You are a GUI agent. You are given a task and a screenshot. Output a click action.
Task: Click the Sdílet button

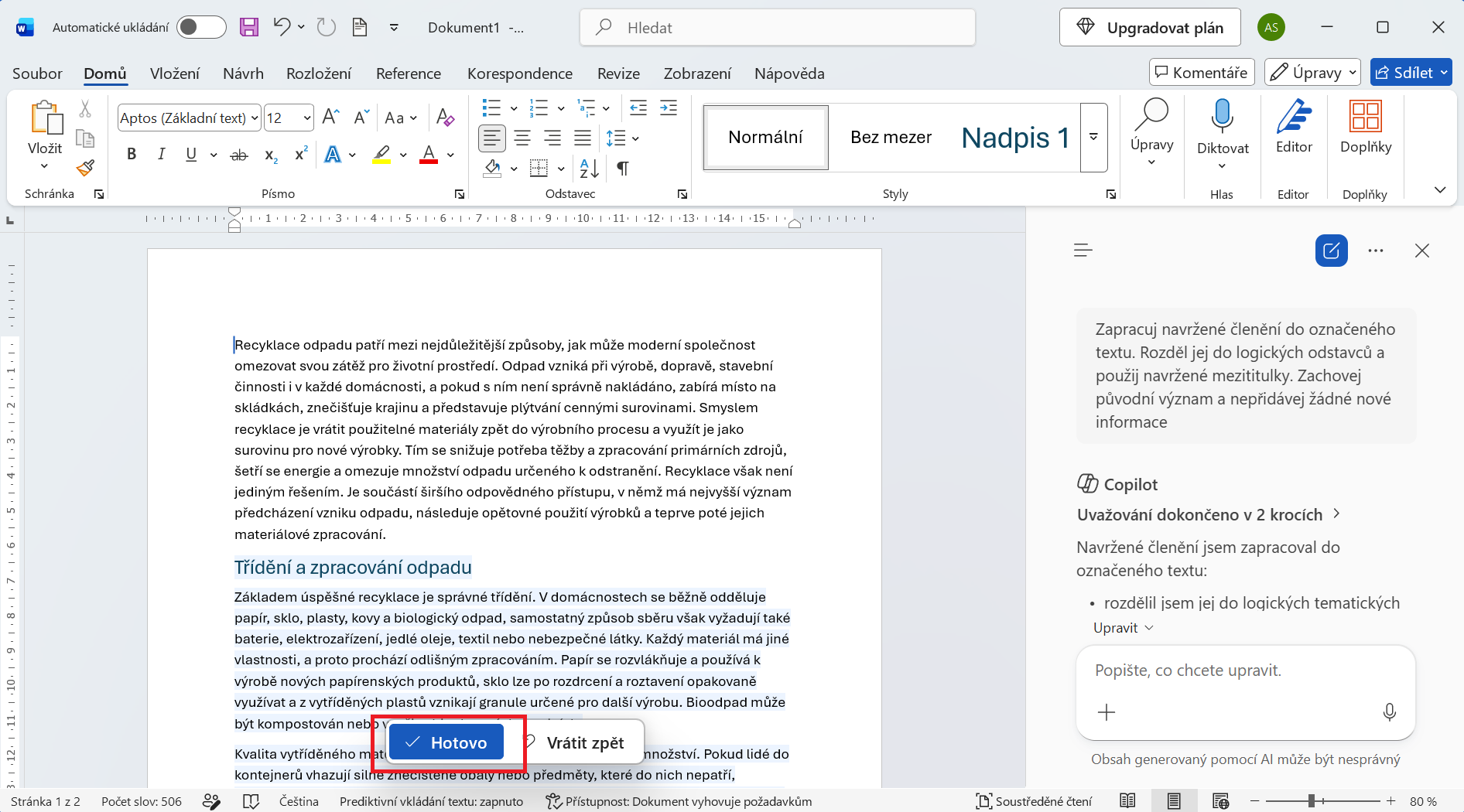1411,73
